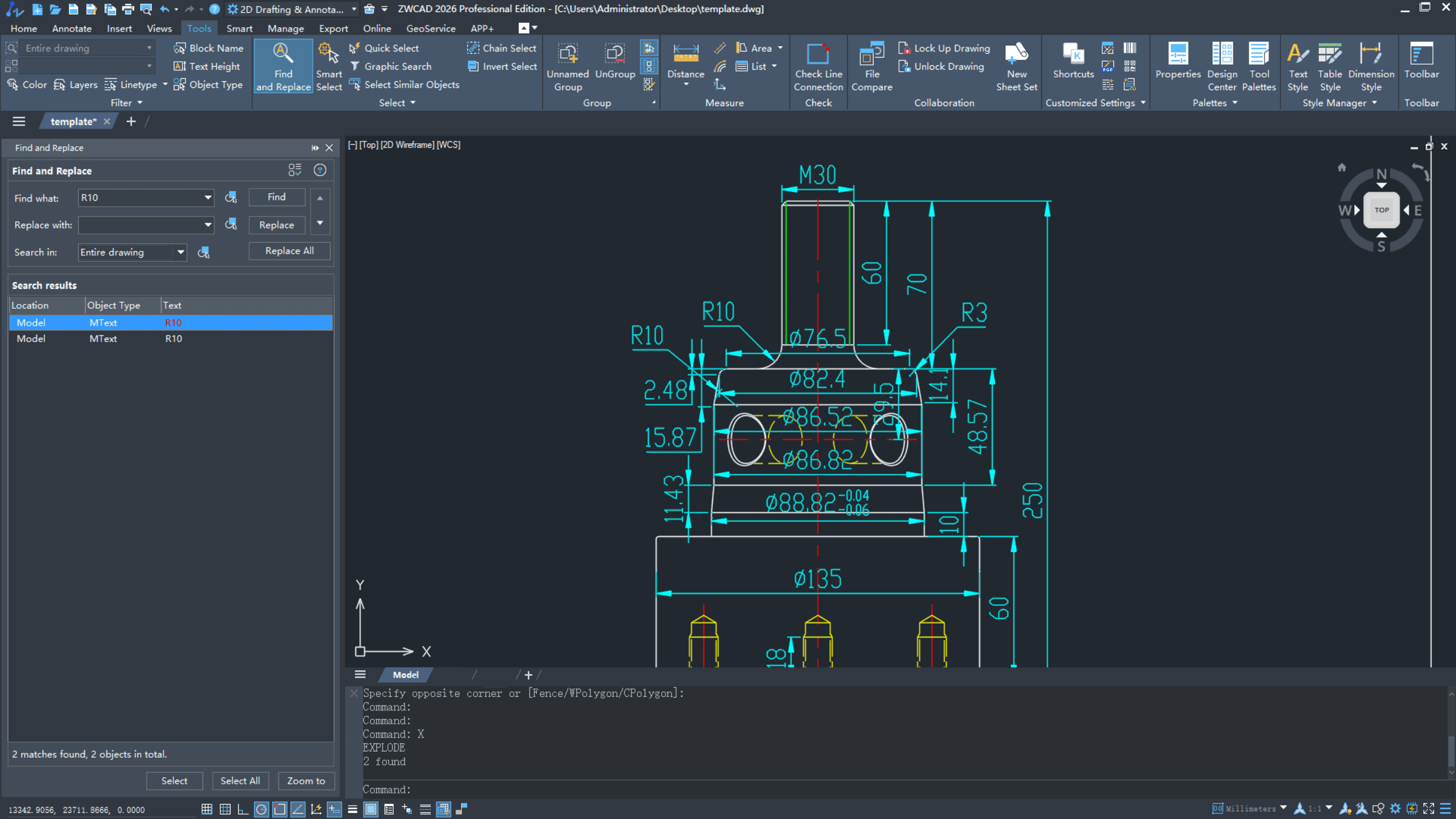The image size is (1456, 819).
Task: Click the Distance measure tool
Action: tap(686, 61)
